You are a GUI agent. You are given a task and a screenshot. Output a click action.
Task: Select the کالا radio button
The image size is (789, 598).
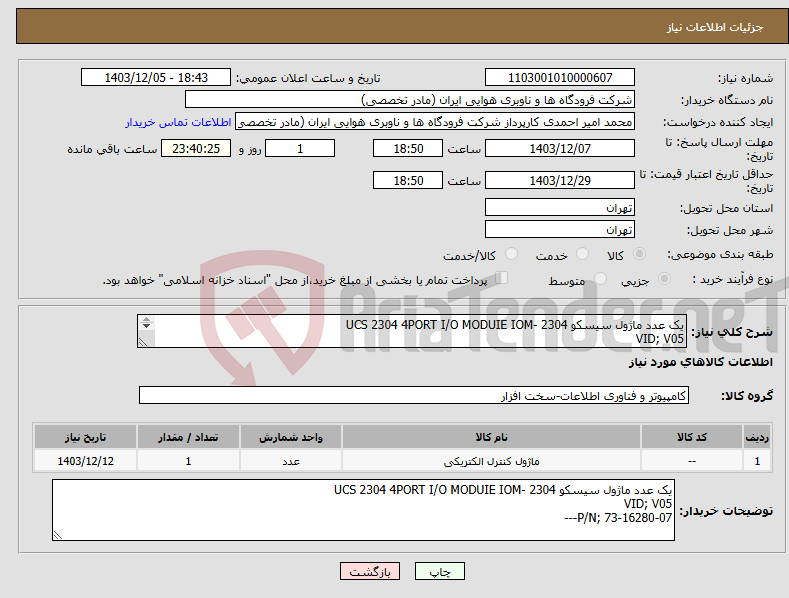639,254
